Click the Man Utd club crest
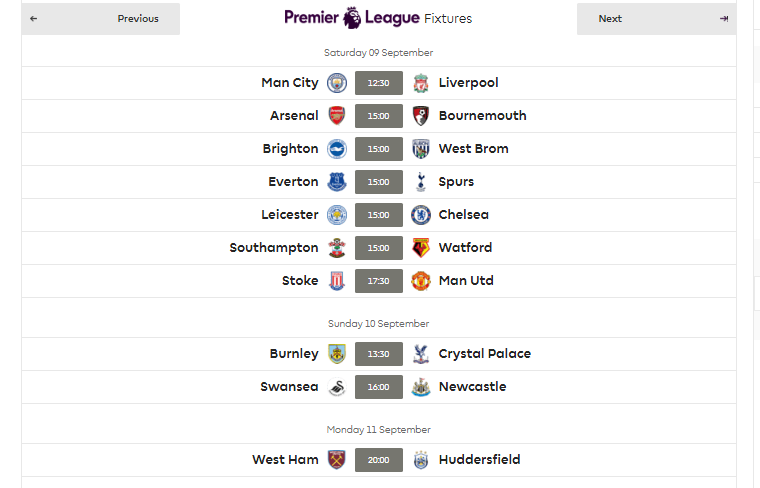 [x=421, y=281]
